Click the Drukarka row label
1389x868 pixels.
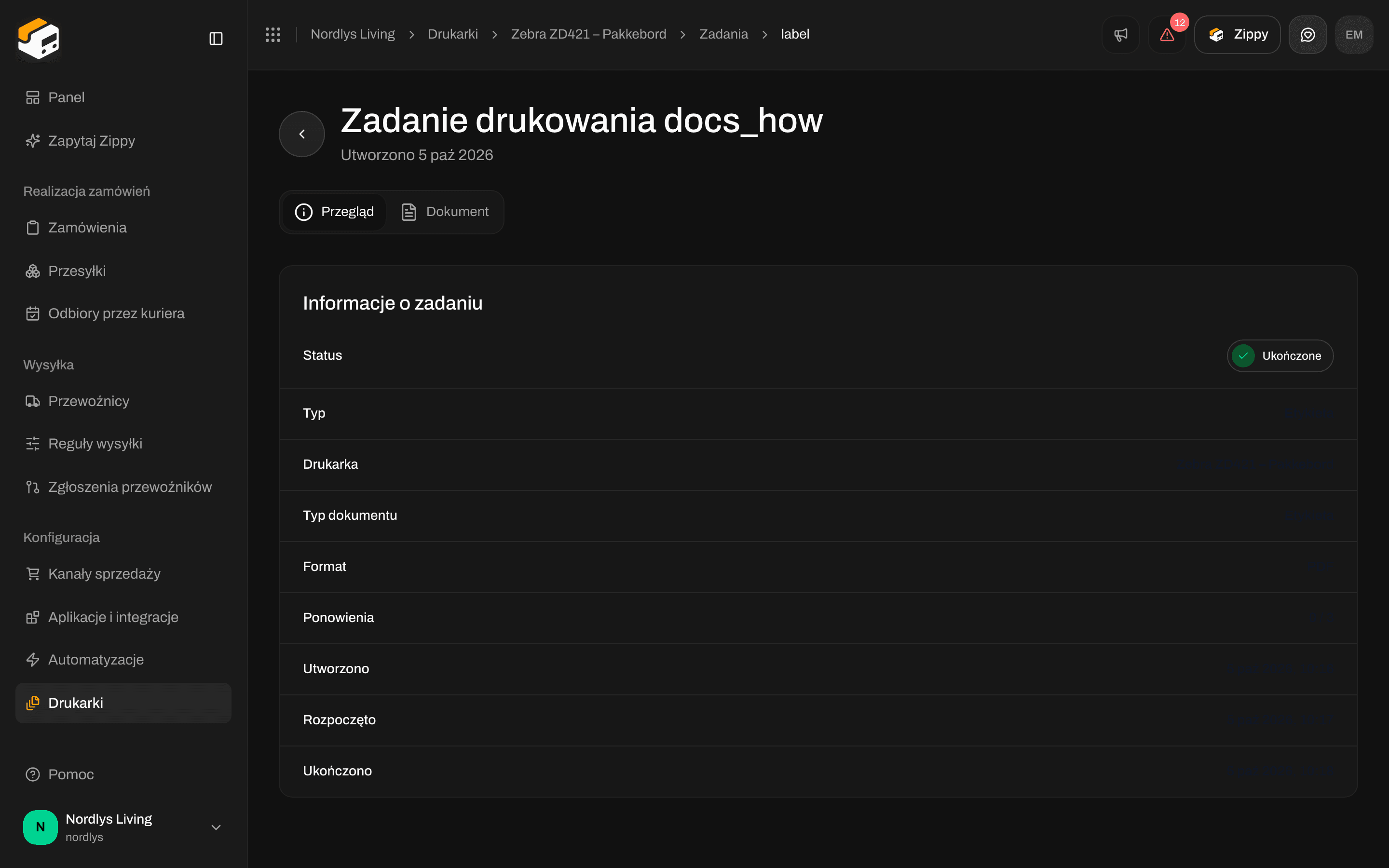(x=330, y=464)
